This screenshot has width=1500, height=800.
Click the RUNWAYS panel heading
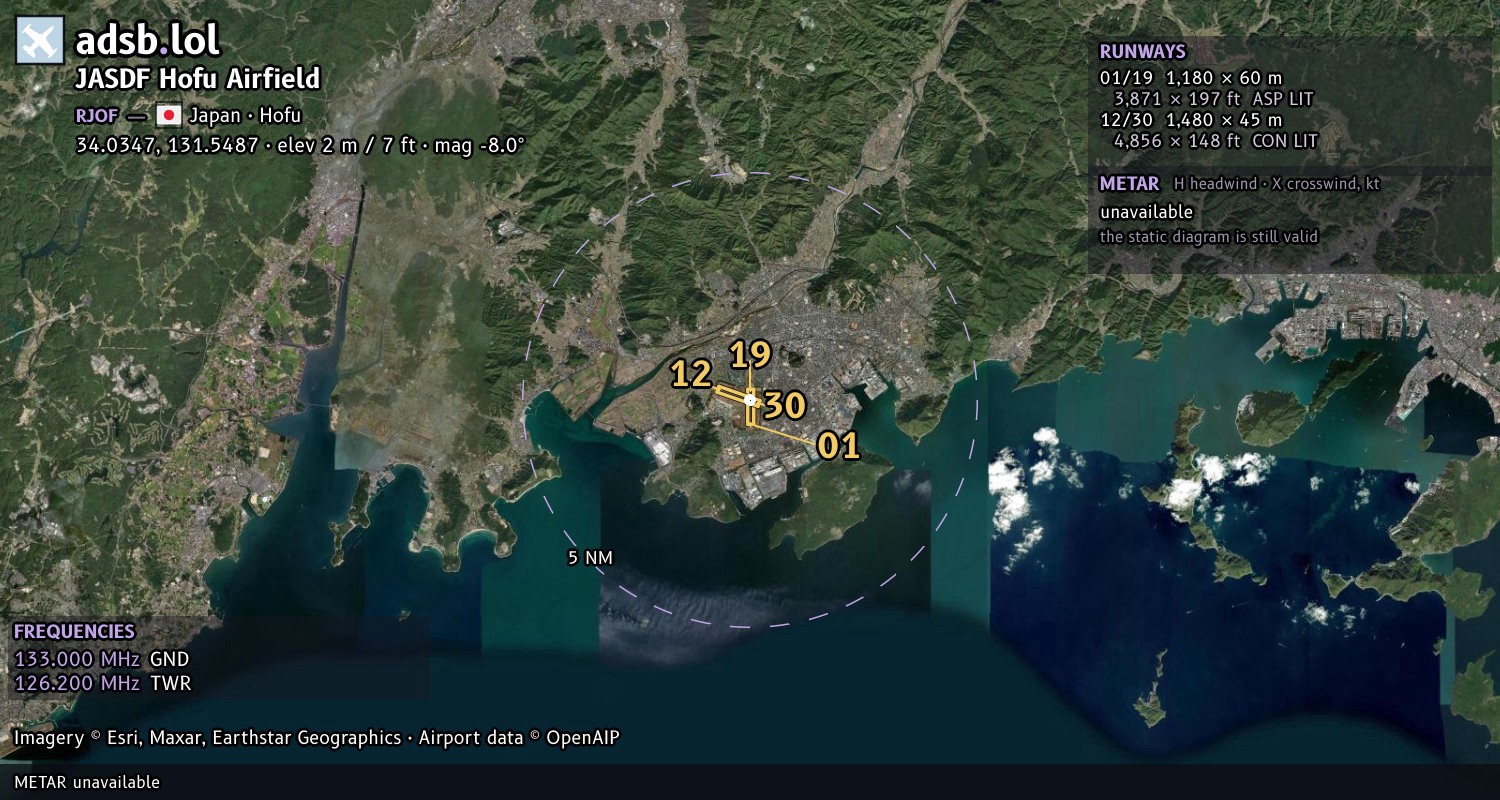coord(1142,52)
